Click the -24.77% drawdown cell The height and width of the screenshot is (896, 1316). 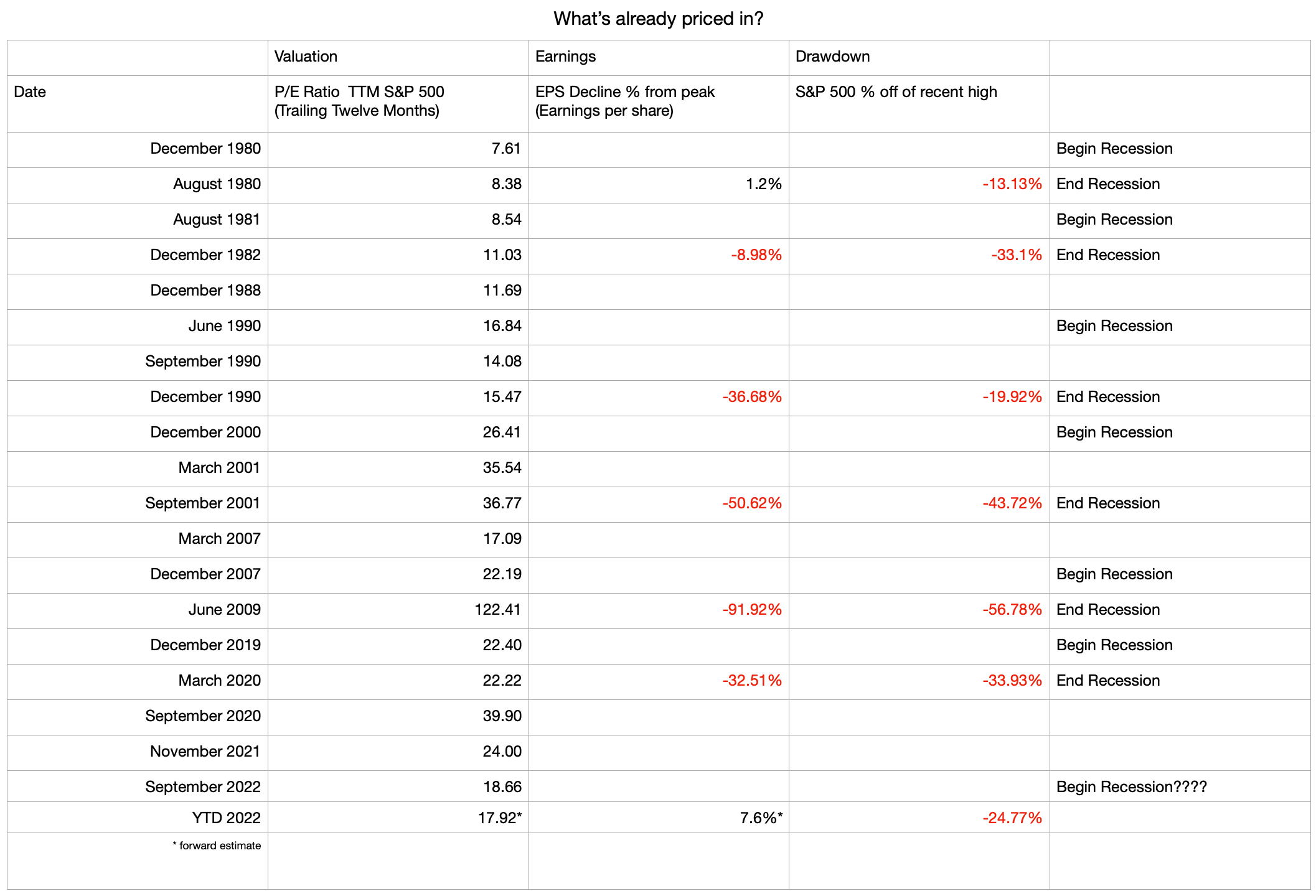[x=1012, y=818]
